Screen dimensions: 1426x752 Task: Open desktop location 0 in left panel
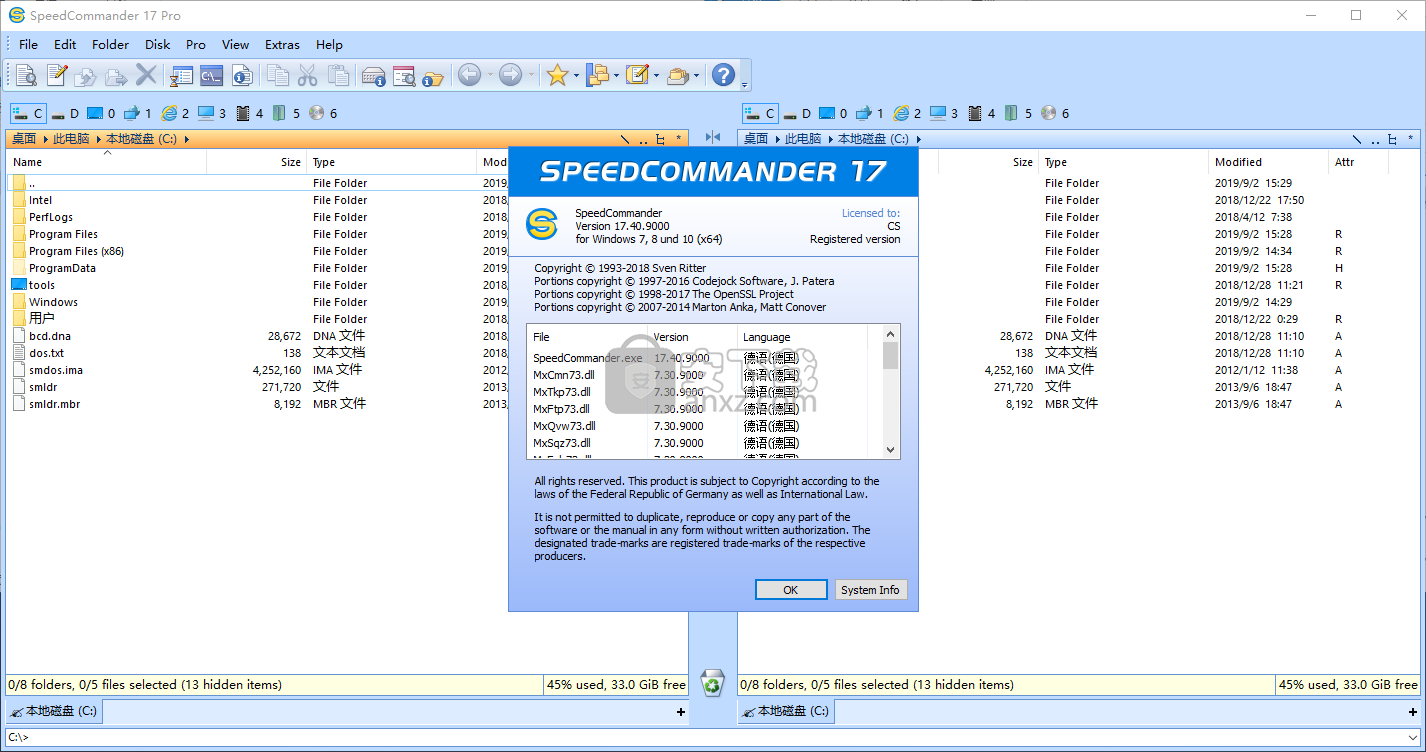click(101, 113)
